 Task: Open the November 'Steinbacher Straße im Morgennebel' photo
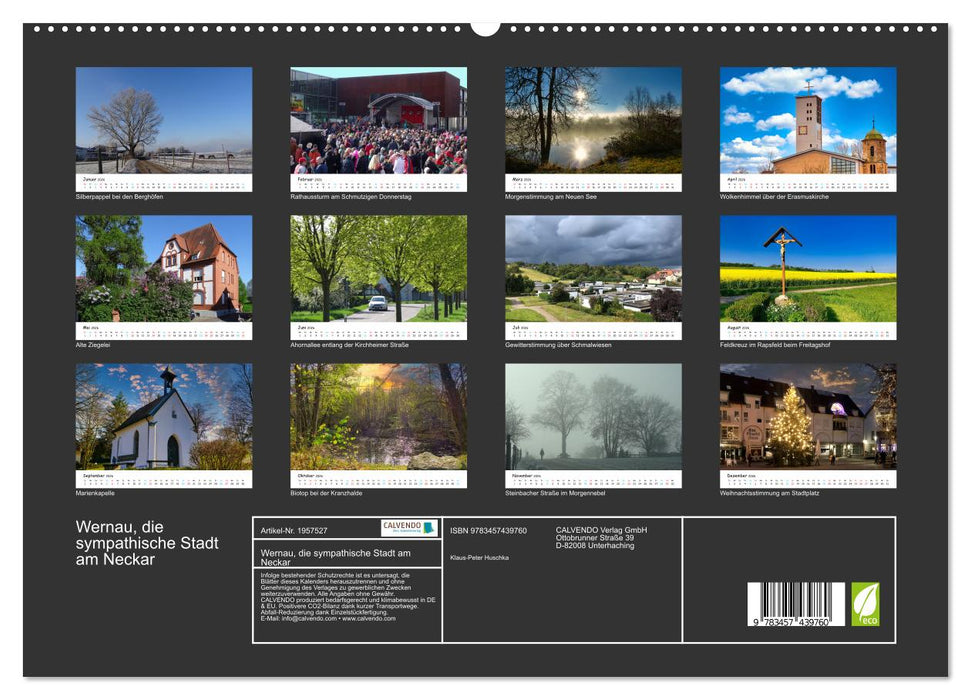pos(592,415)
